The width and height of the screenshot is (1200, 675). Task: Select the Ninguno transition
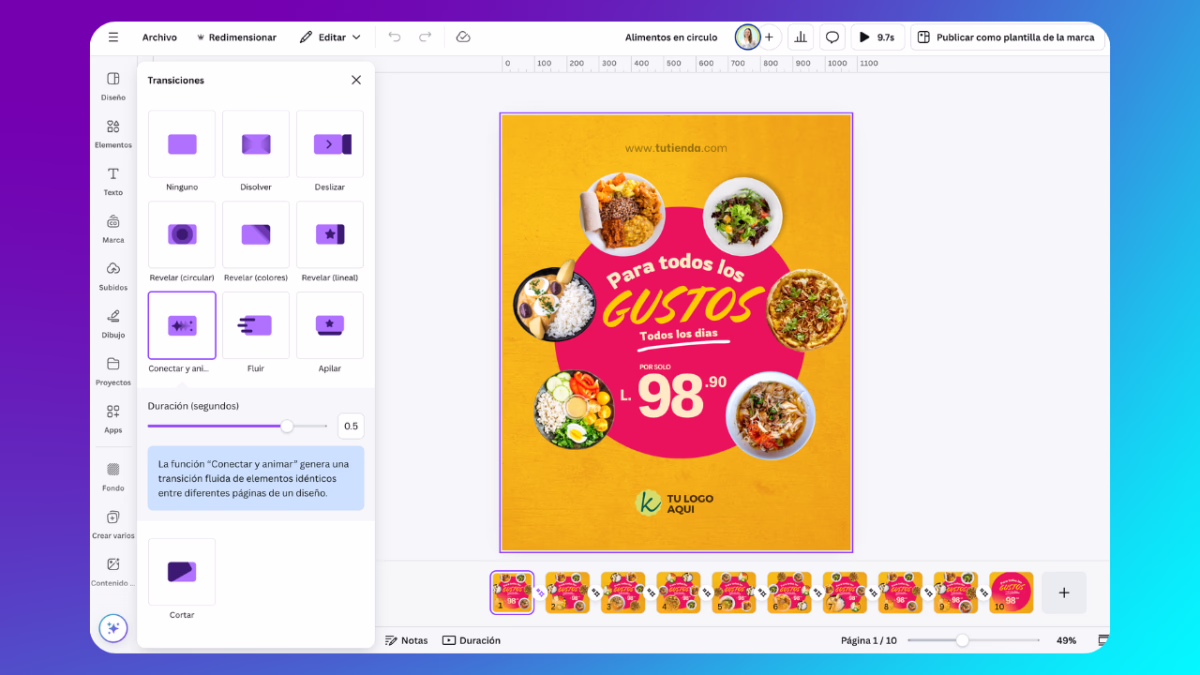182,144
